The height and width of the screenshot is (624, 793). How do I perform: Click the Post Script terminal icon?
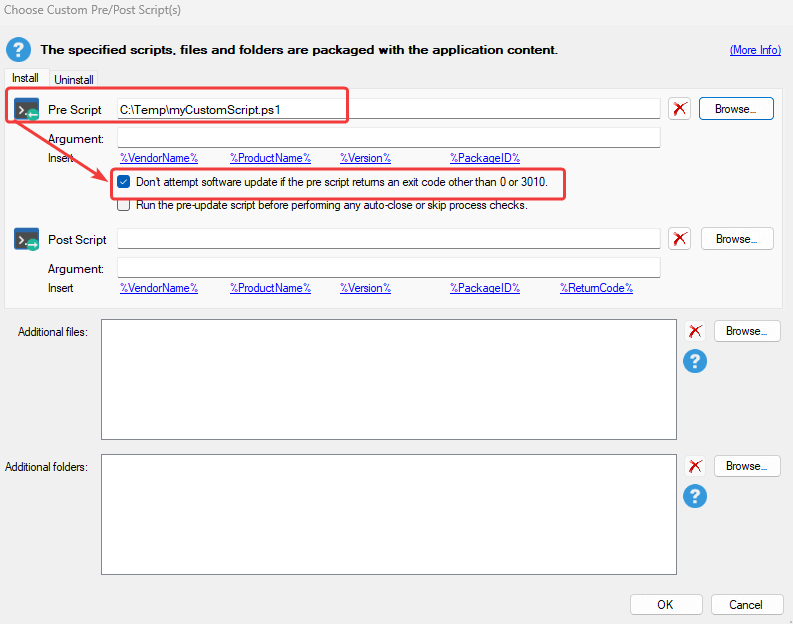pyautogui.click(x=26, y=240)
